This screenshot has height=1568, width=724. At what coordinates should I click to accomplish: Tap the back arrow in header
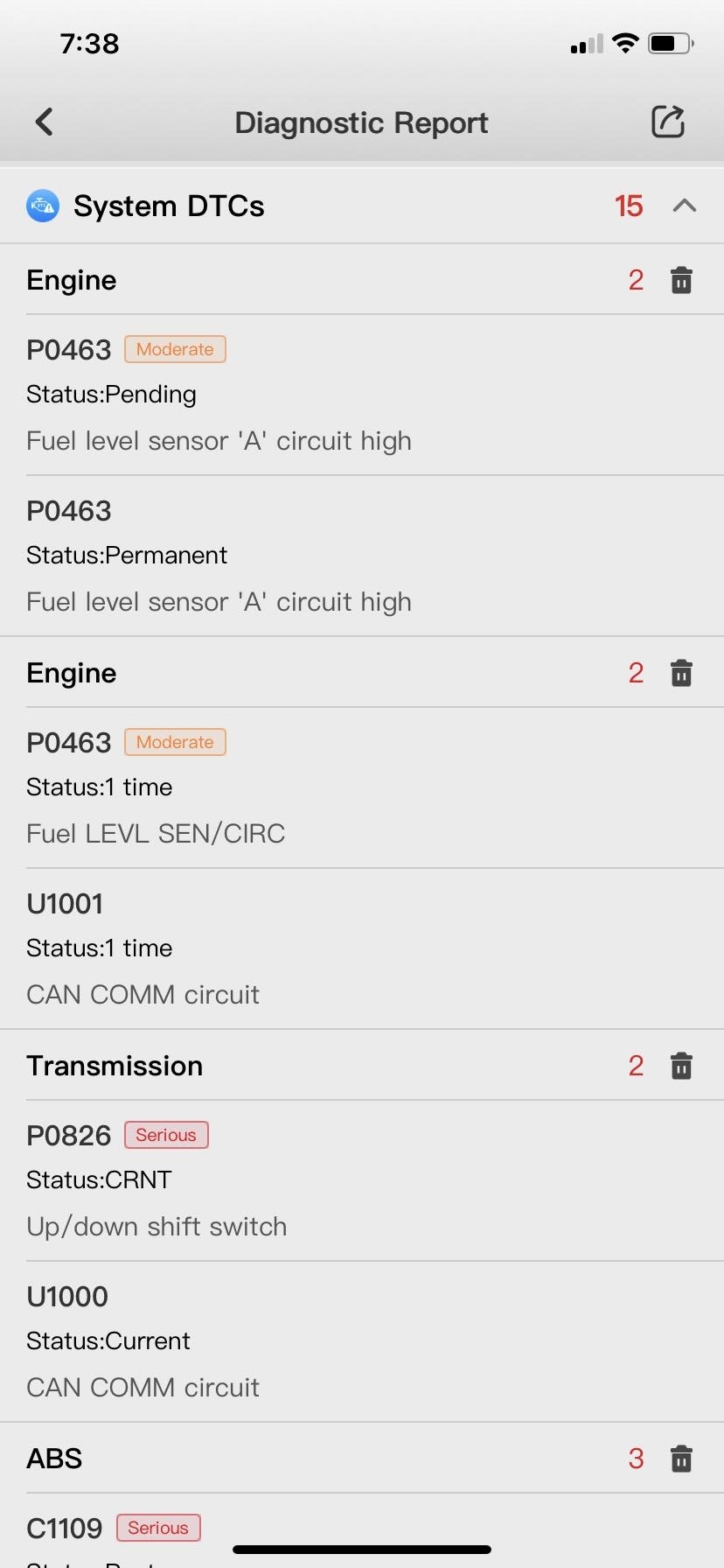pos(45,122)
